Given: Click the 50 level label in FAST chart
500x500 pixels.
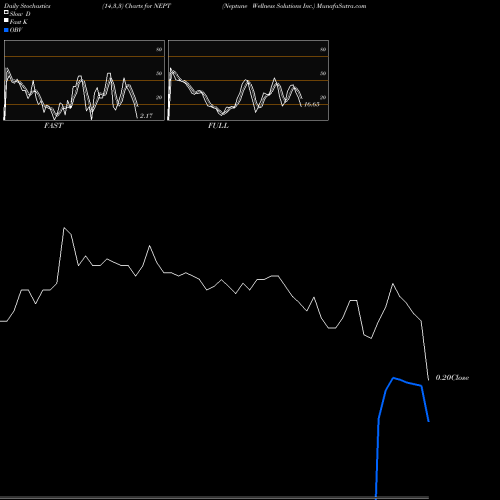Looking at the screenshot, I should [159, 73].
